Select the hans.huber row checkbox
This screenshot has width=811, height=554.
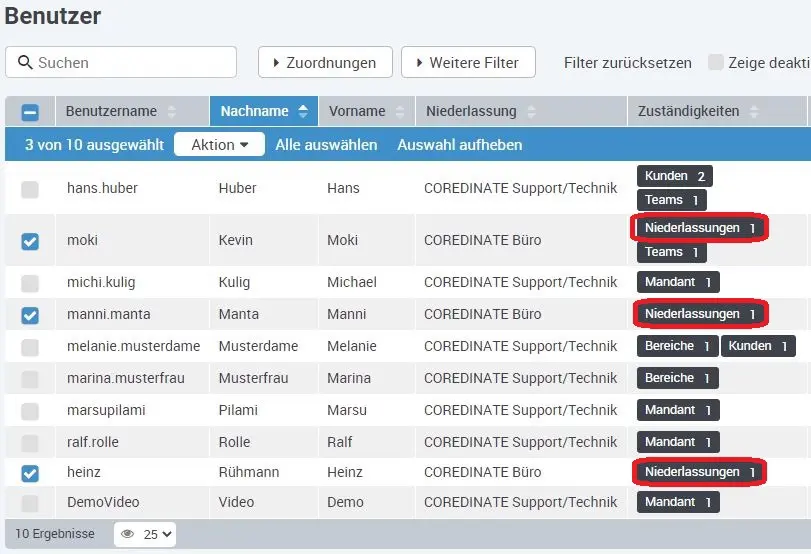(30, 188)
